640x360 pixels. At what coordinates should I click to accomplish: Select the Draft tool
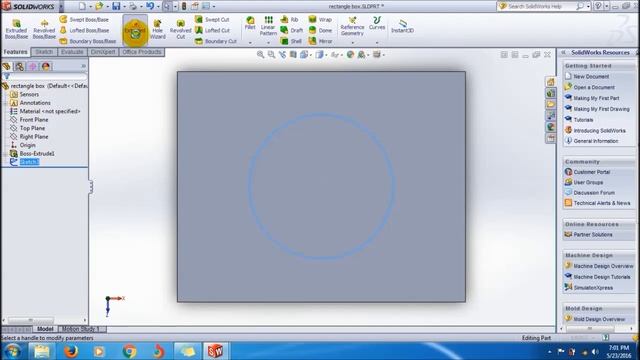point(291,30)
